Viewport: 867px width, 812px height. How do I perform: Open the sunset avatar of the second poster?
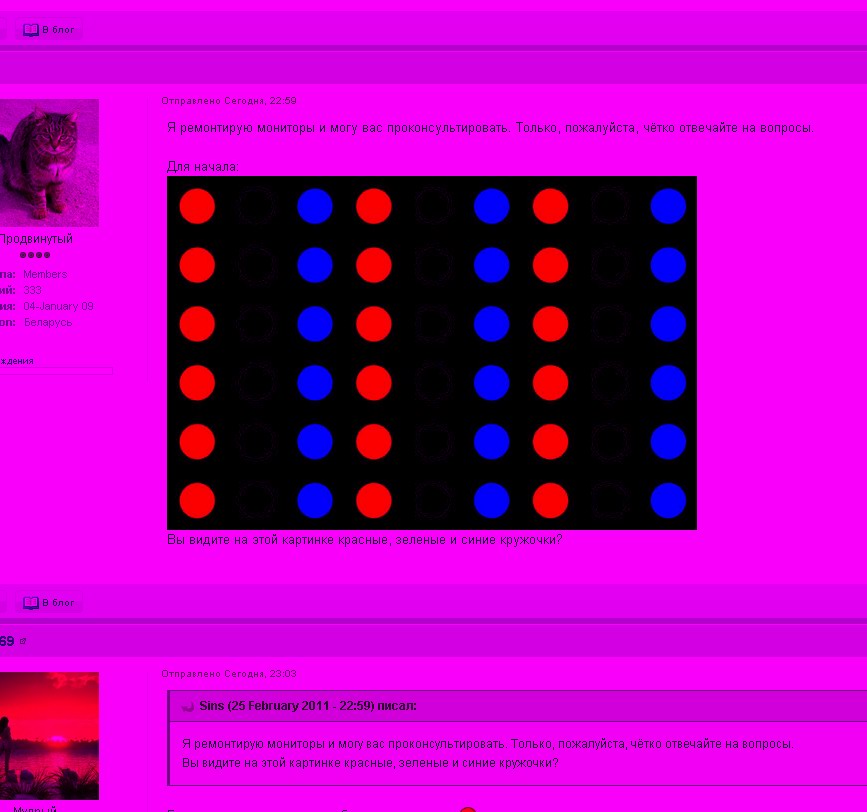click(49, 735)
